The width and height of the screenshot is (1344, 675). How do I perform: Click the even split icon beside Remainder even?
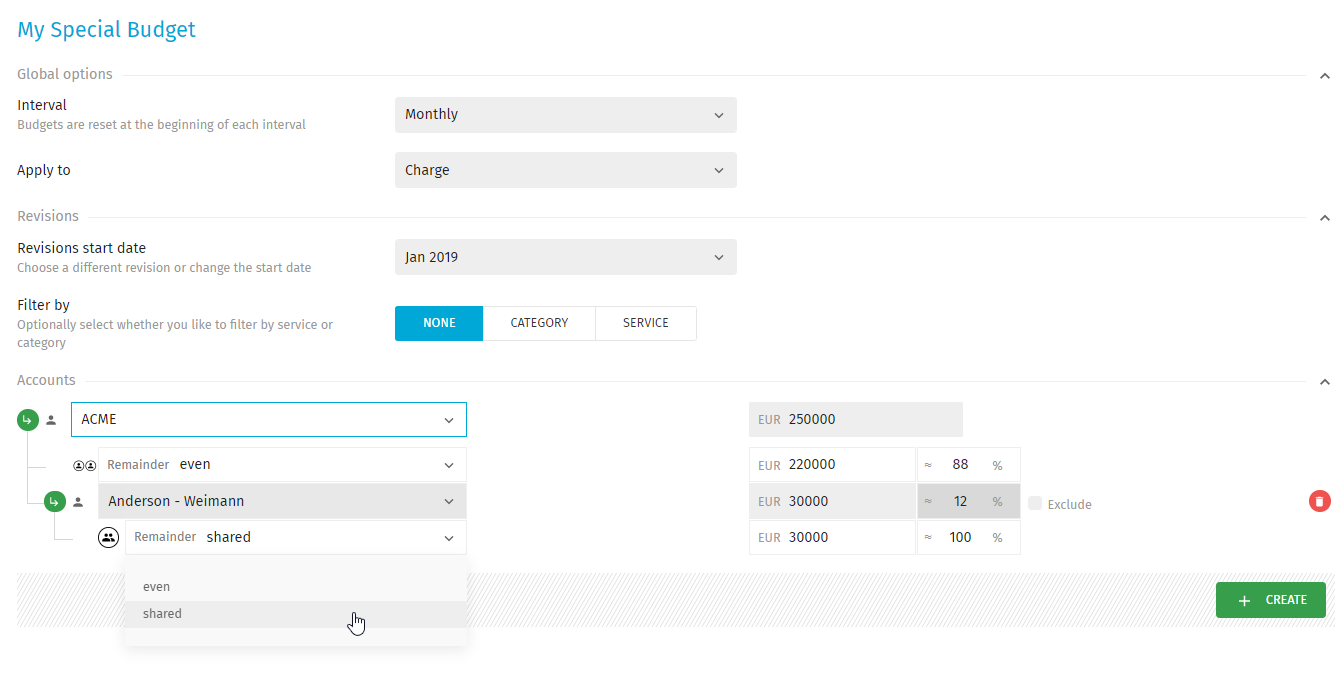84,465
